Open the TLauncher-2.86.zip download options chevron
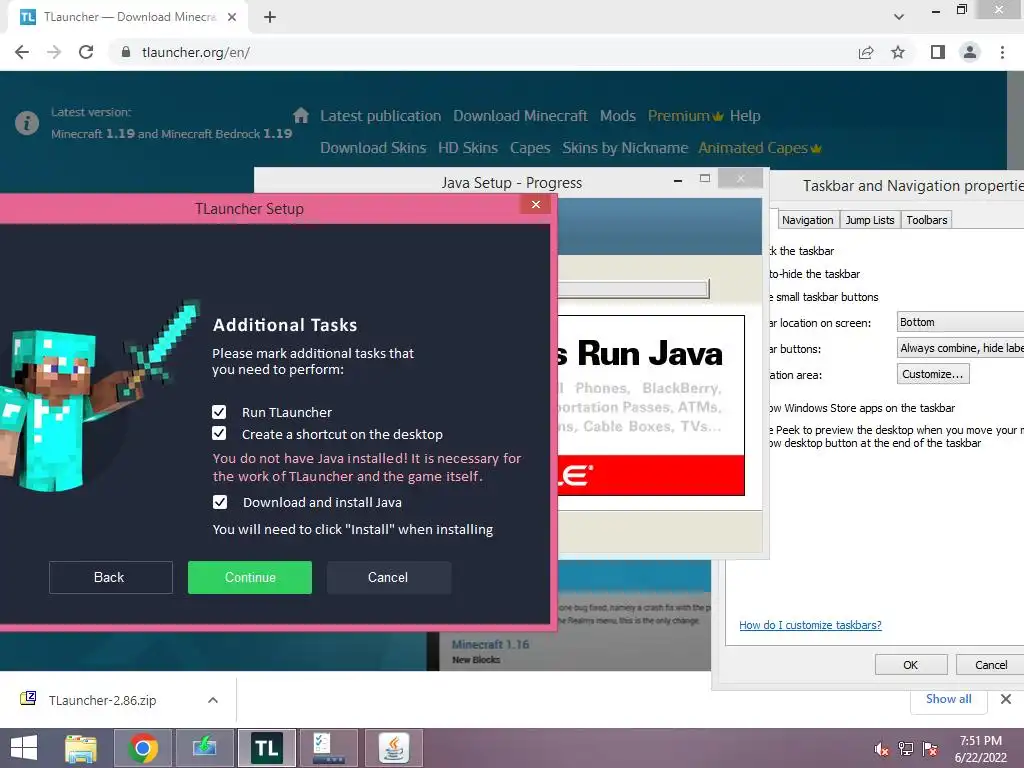 tap(213, 700)
